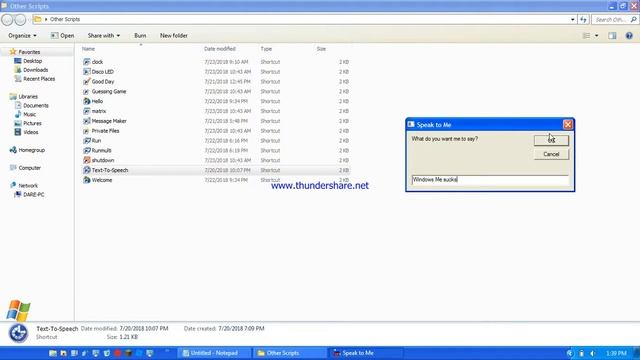The height and width of the screenshot is (360, 640).
Task: Select the Good Day shortcut icon
Action: (87, 82)
